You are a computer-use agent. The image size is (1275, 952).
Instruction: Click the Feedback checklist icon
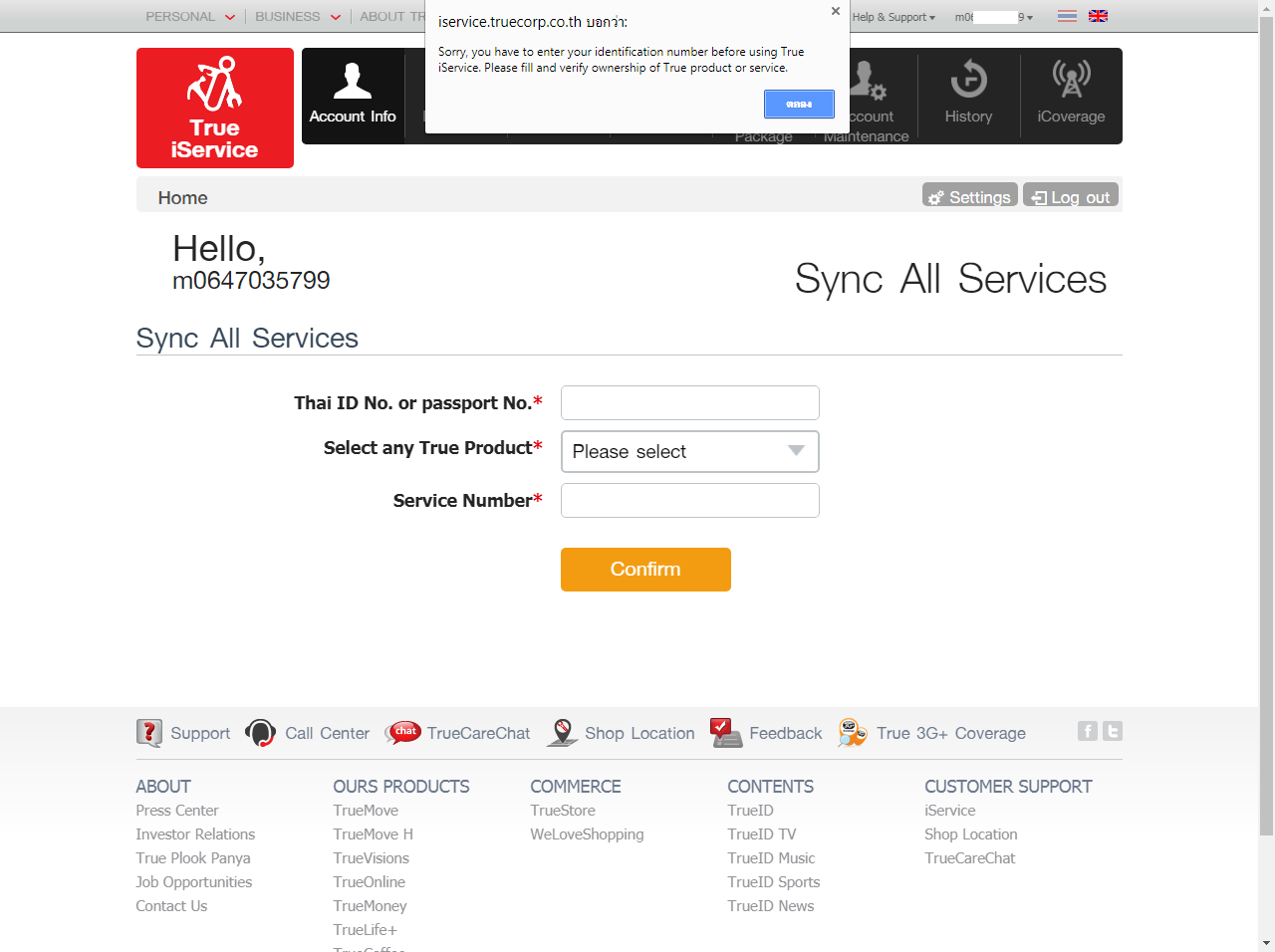(726, 733)
